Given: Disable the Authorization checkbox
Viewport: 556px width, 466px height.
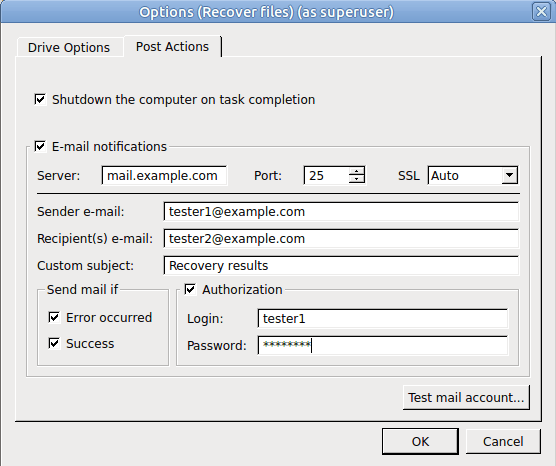Looking at the screenshot, I should click(190, 289).
